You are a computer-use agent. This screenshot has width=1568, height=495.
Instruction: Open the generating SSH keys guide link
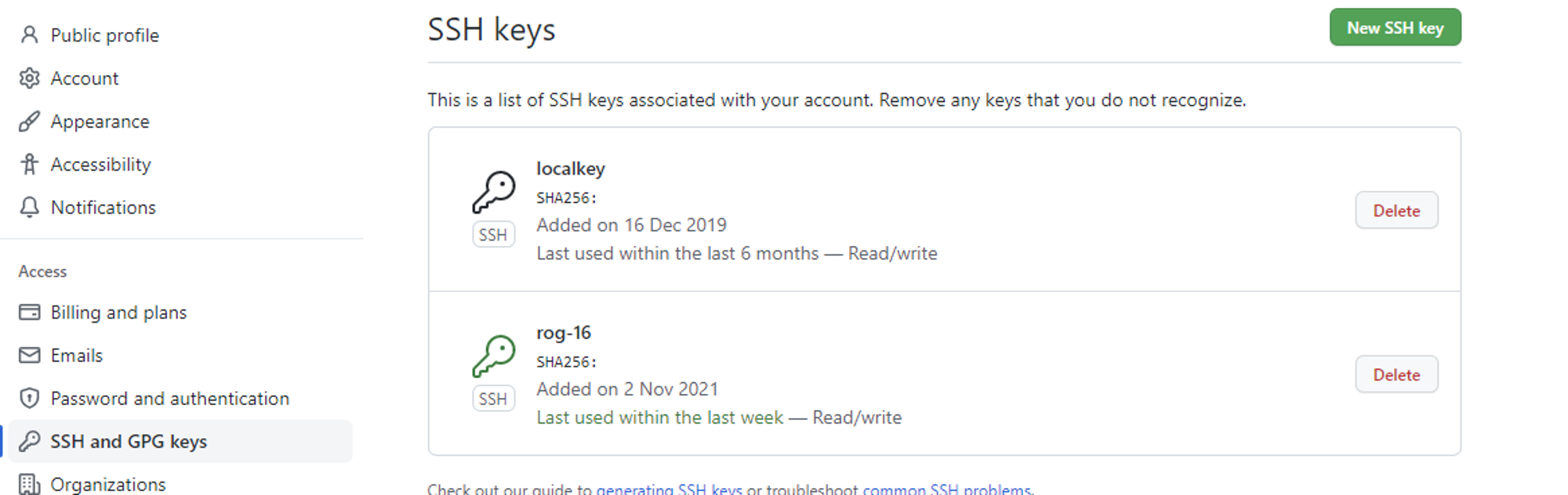click(669, 490)
